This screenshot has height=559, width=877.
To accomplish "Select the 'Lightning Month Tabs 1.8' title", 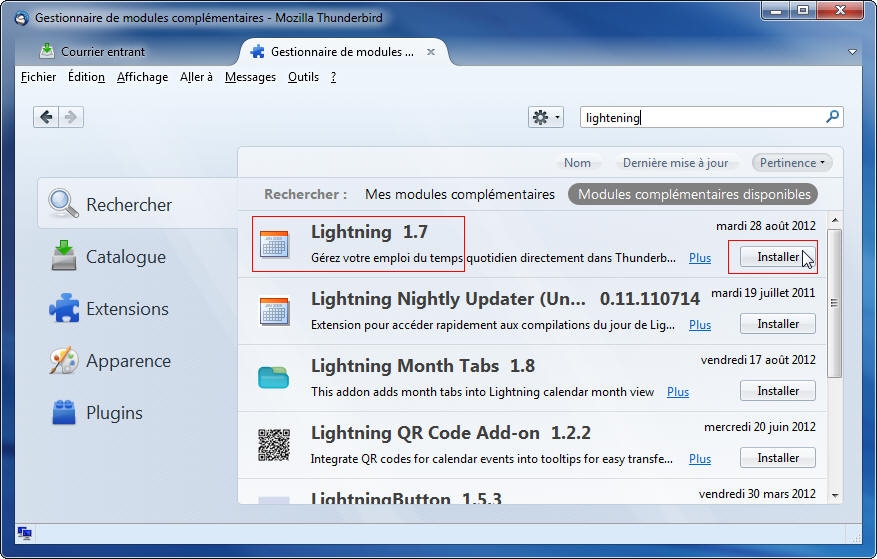I will click(x=423, y=365).
